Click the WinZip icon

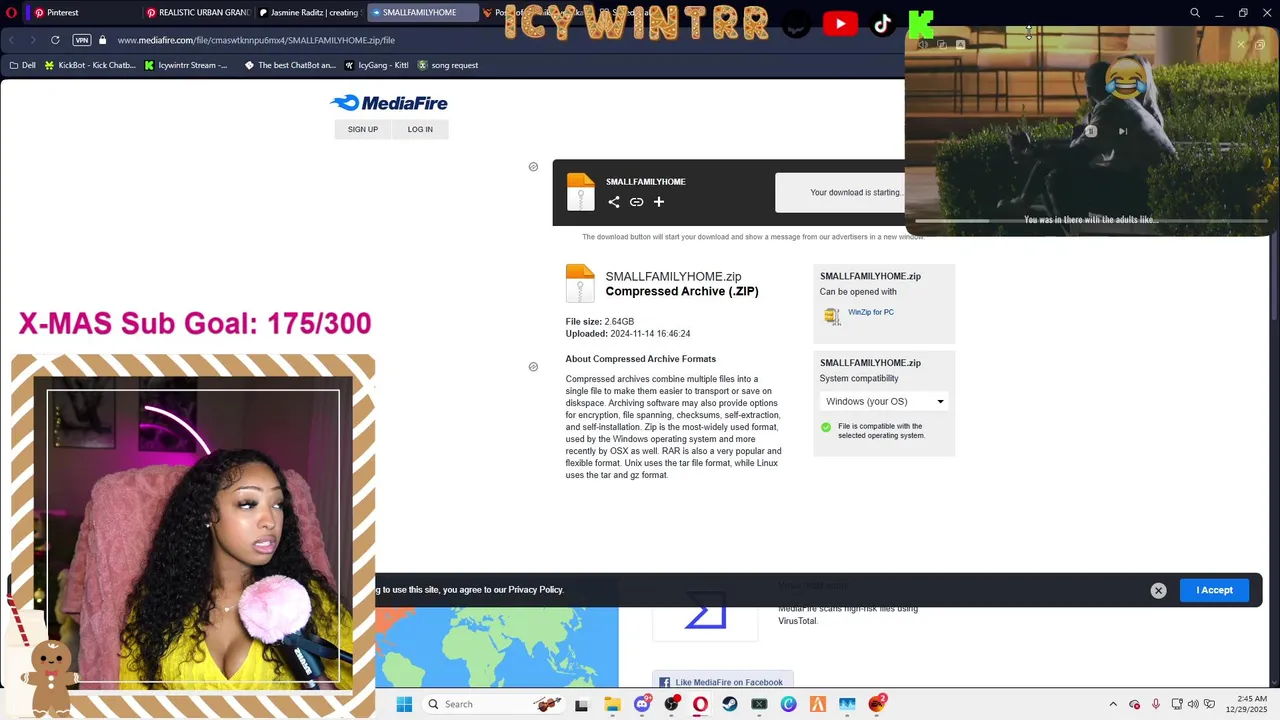[x=832, y=316]
